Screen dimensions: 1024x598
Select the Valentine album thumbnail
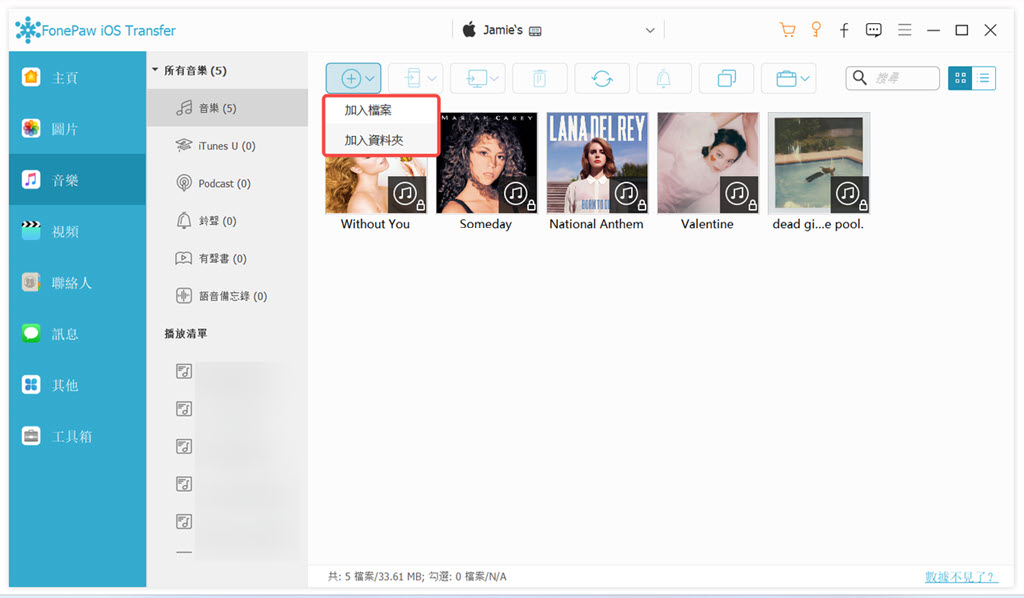pyautogui.click(x=708, y=163)
